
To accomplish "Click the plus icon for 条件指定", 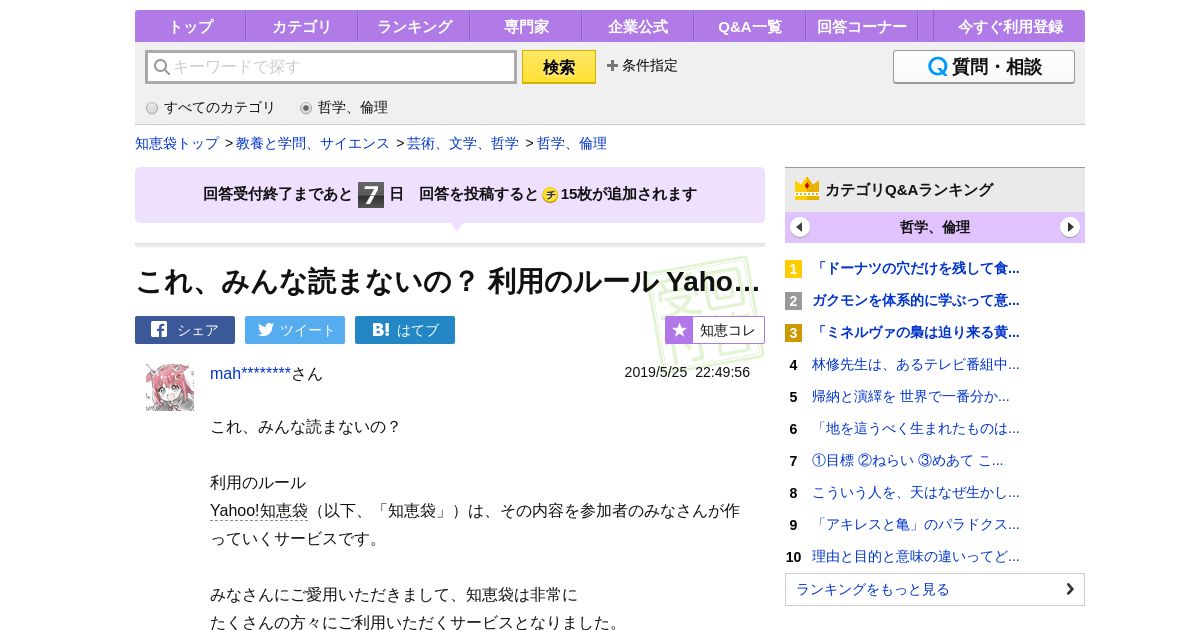I will pyautogui.click(x=612, y=66).
